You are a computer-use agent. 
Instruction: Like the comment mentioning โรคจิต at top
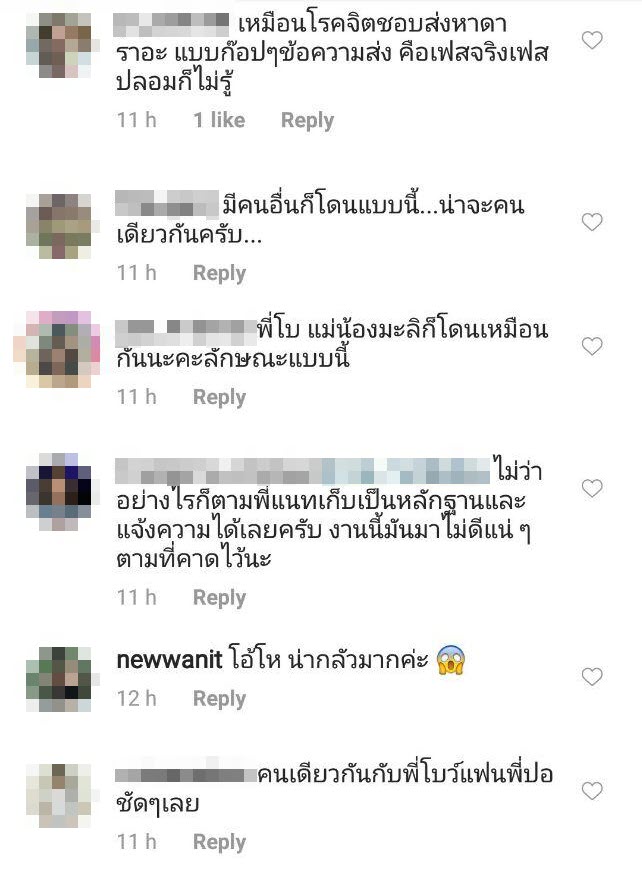click(592, 40)
